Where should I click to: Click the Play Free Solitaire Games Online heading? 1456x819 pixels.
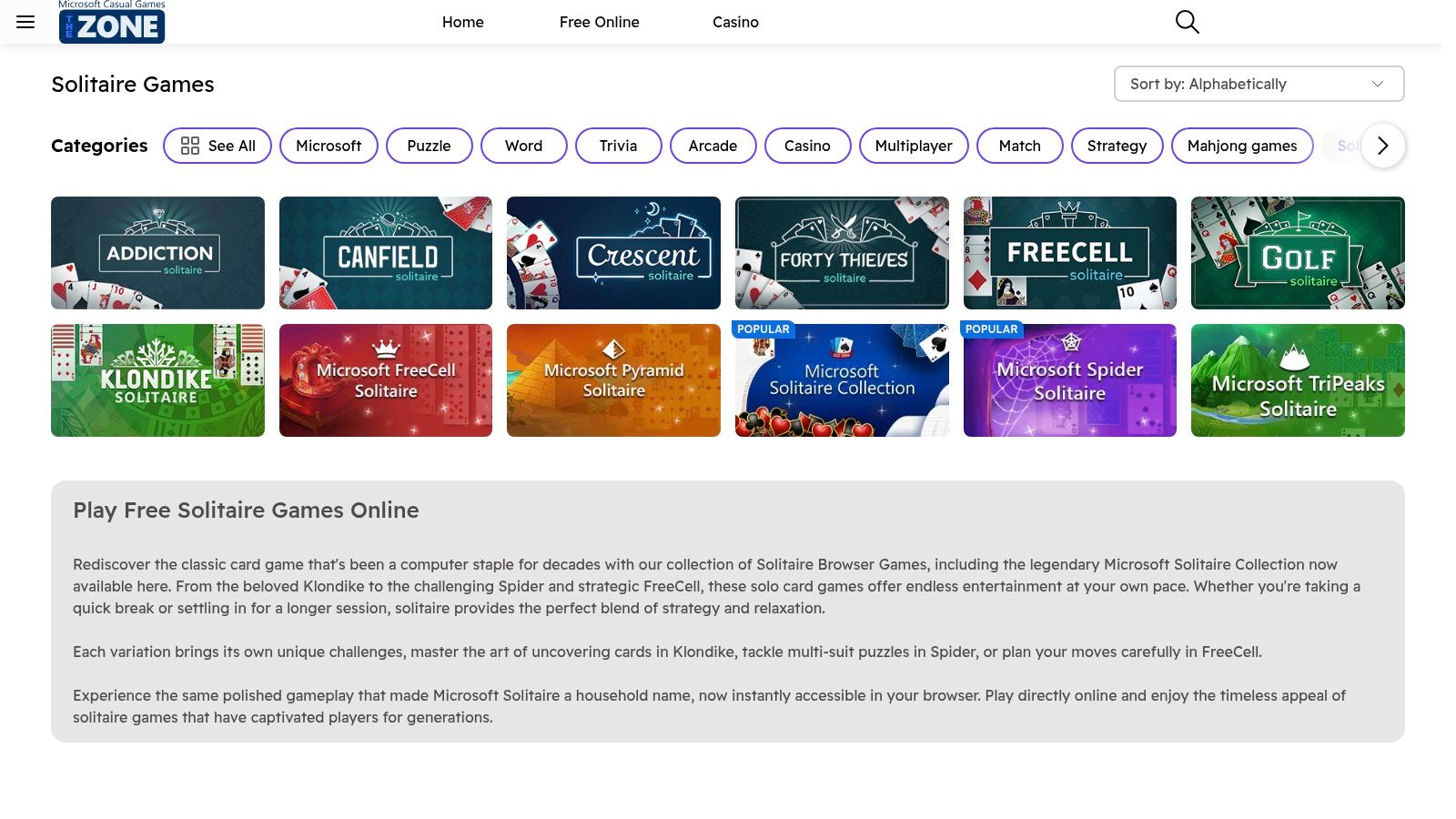click(x=246, y=511)
